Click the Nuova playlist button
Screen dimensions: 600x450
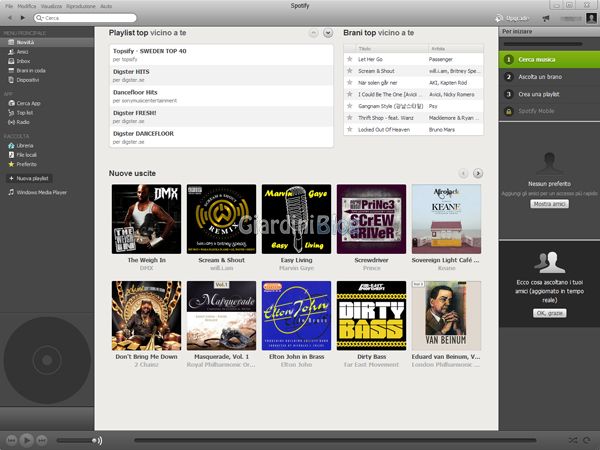29,178
